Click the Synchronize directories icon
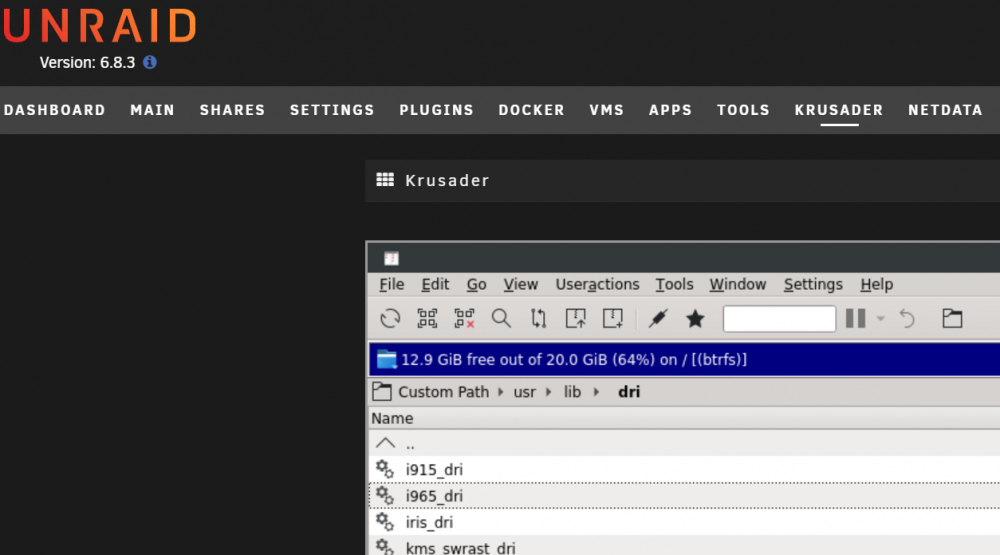 pyautogui.click(x=538, y=318)
